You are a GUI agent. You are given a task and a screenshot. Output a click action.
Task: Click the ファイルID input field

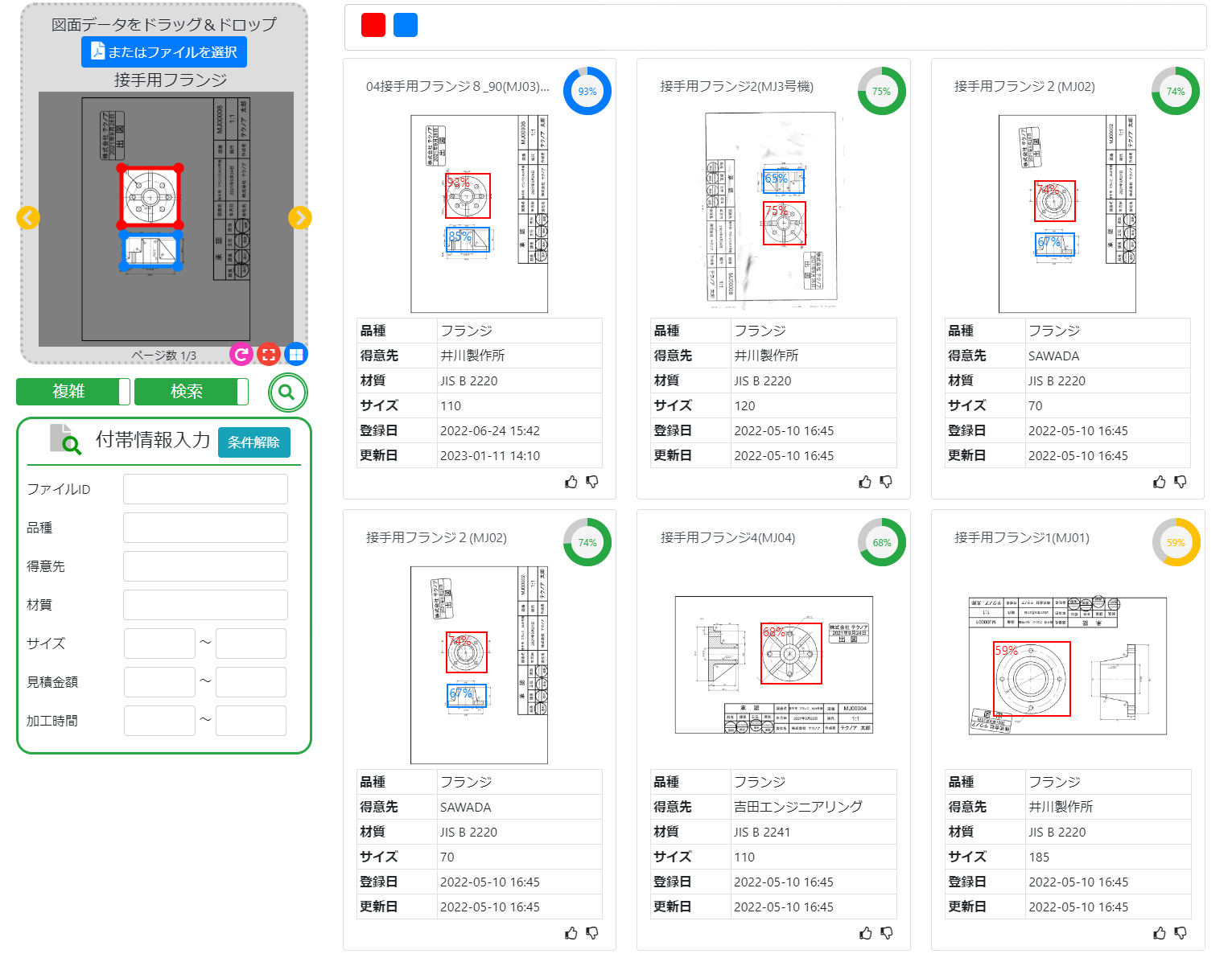pos(205,489)
